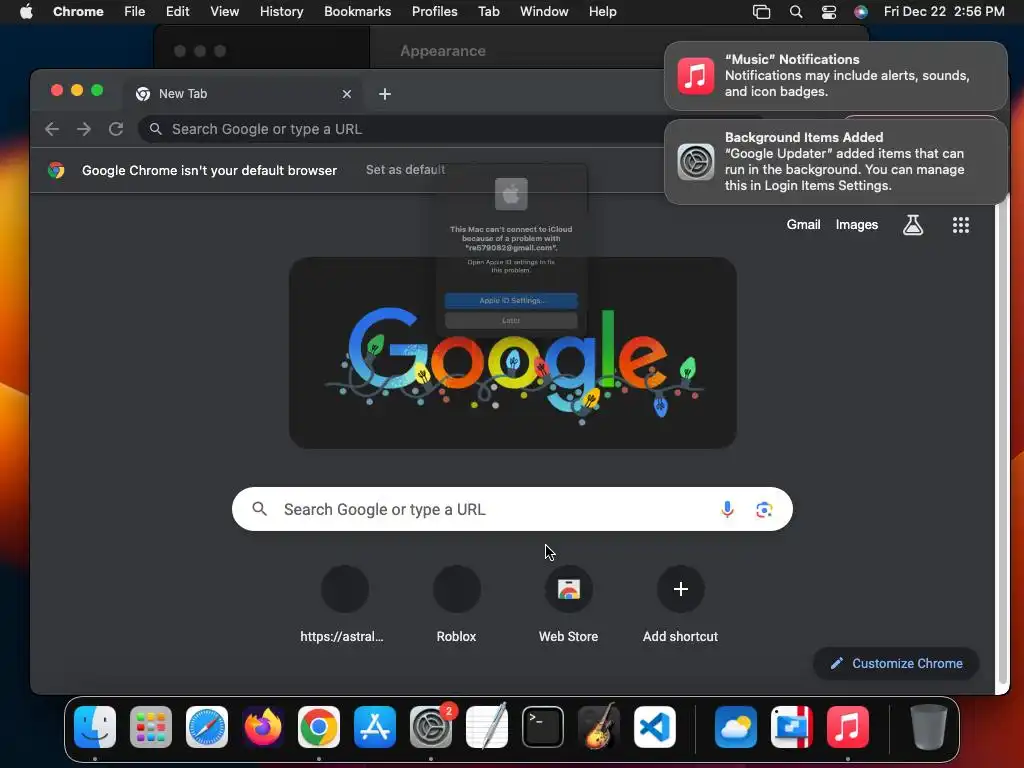Open the Apple menu
1024x768 pixels.
[x=26, y=12]
